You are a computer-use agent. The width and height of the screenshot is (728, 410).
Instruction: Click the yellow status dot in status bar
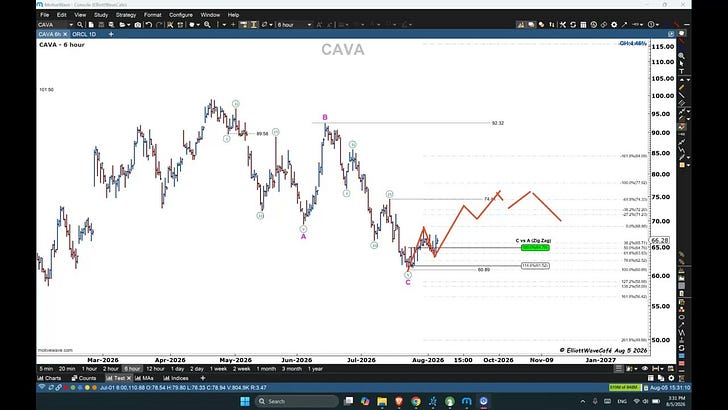[x=87, y=387]
